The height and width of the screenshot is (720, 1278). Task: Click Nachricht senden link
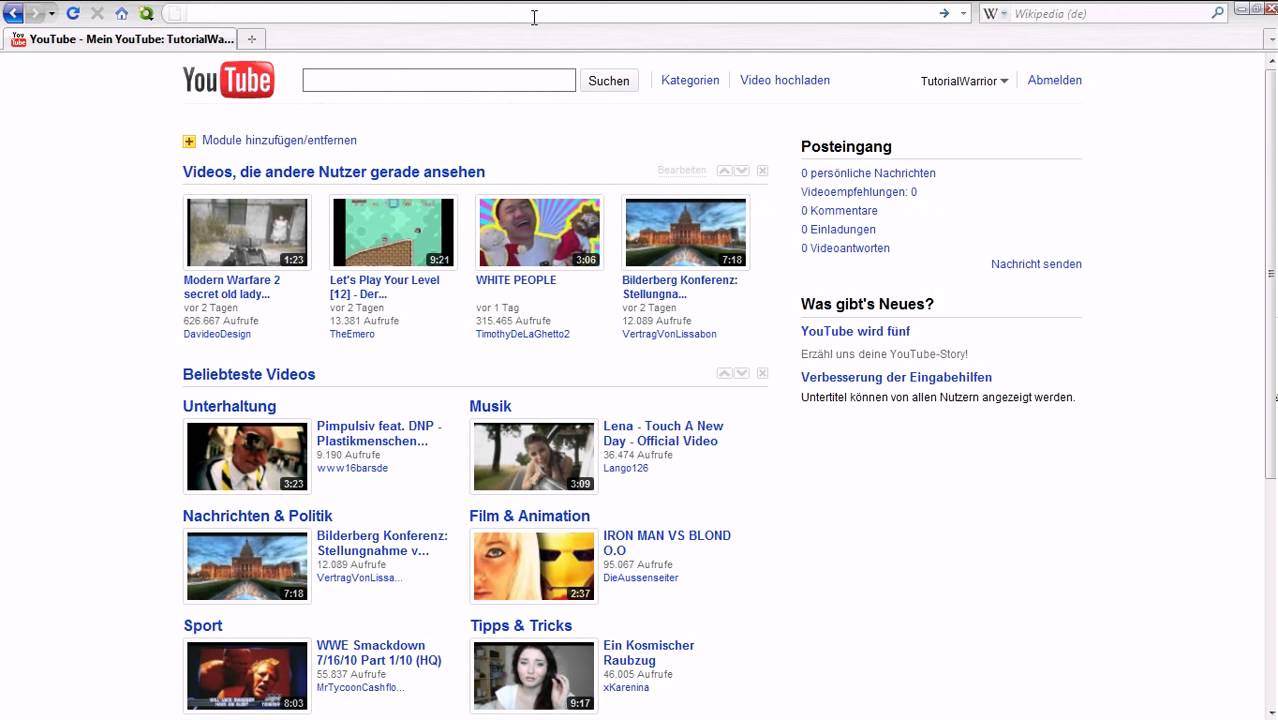tap(1036, 264)
